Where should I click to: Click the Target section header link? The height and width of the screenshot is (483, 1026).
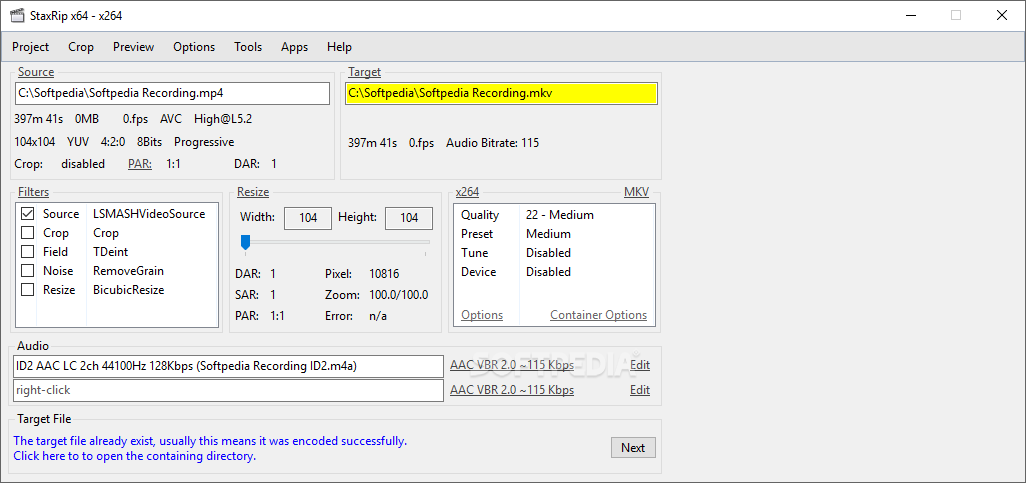[364, 73]
